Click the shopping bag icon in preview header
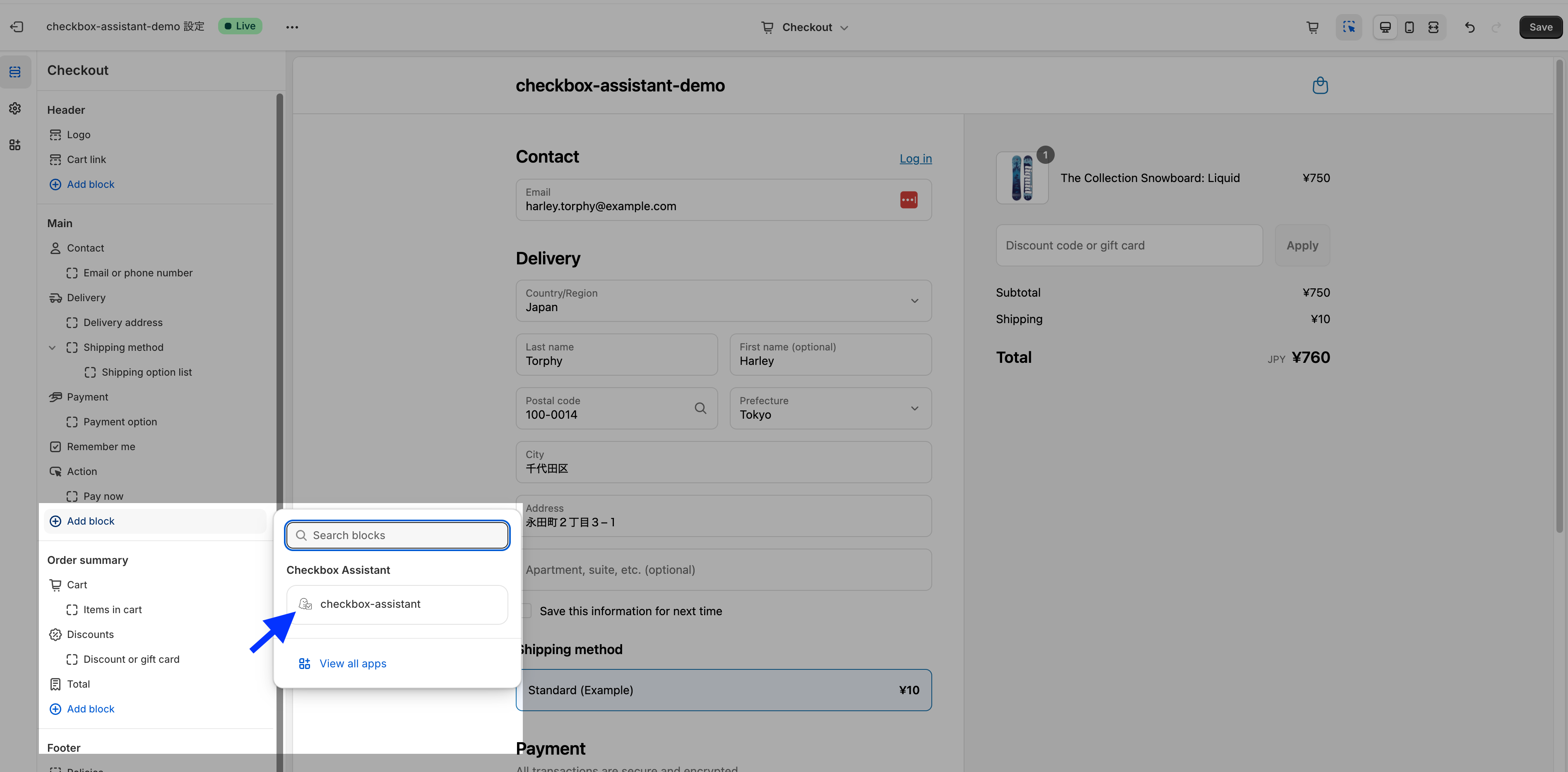1568x772 pixels. pos(1320,85)
